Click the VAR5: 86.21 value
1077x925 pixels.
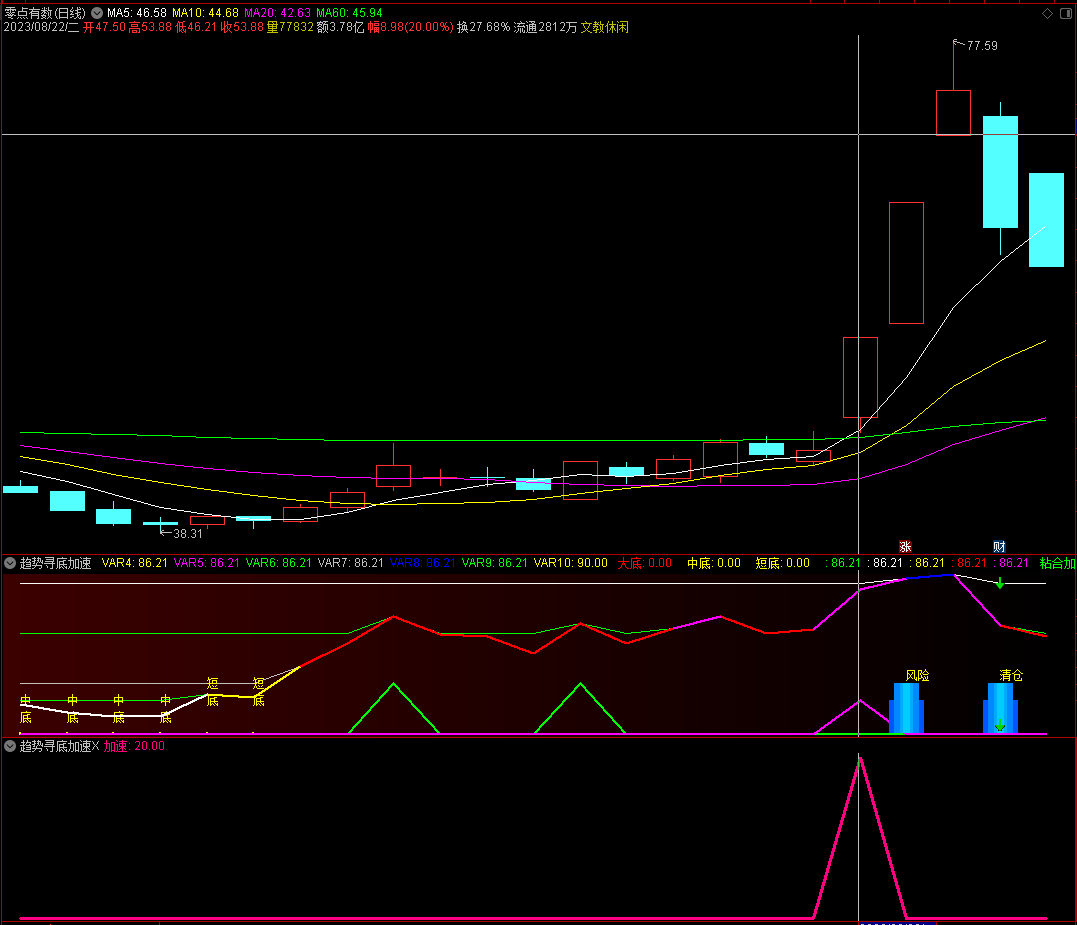(x=207, y=563)
